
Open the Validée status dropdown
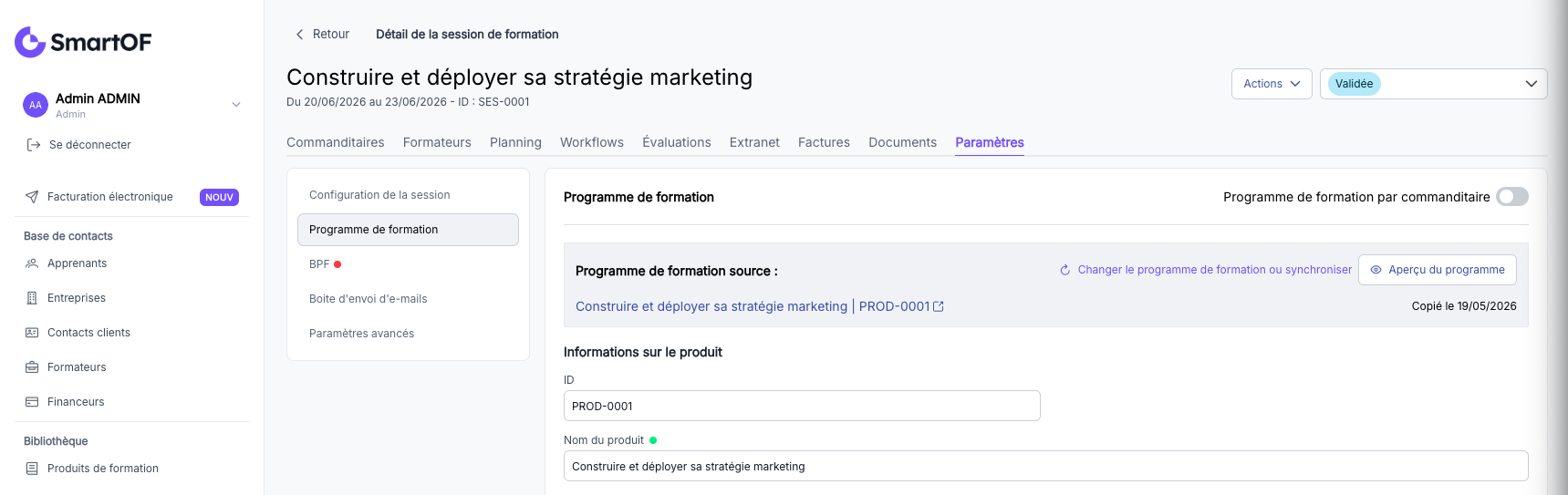click(1433, 84)
